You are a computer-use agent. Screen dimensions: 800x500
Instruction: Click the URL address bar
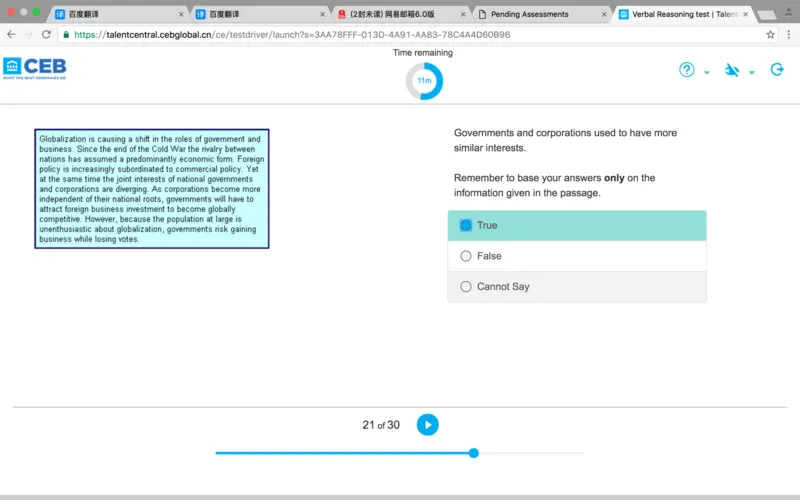(x=400, y=34)
